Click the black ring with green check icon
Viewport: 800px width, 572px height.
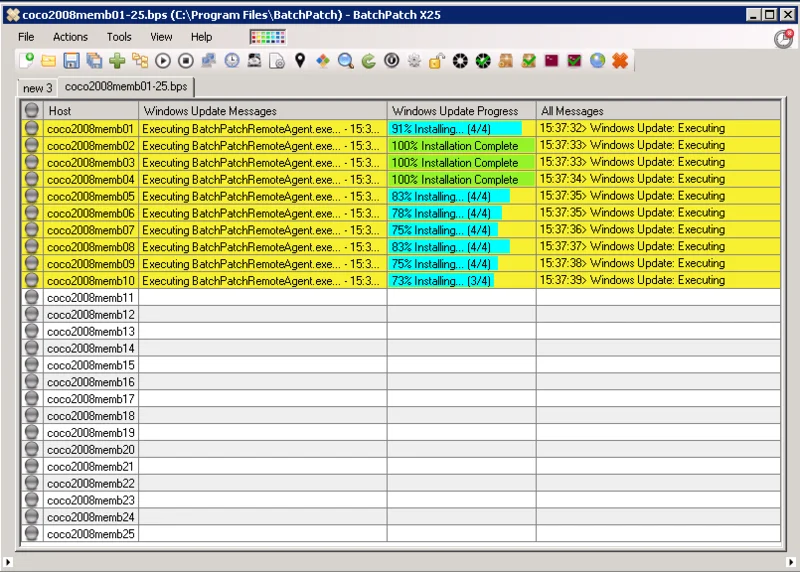483,61
